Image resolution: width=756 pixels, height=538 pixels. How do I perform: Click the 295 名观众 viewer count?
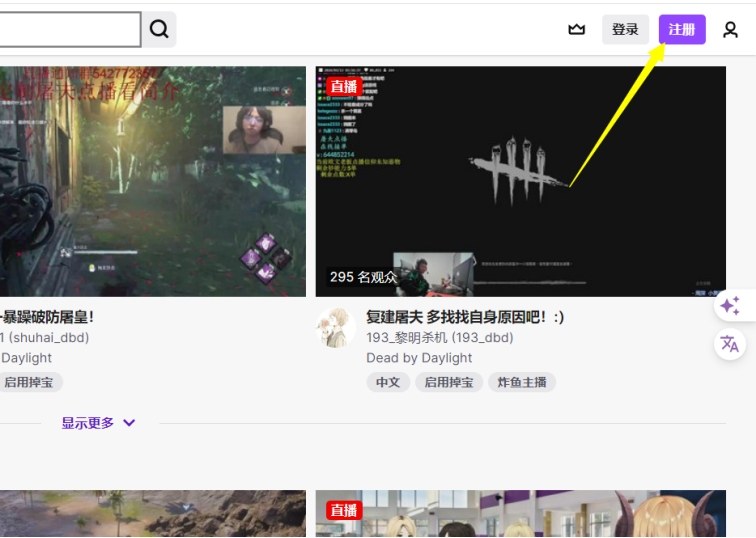363,277
